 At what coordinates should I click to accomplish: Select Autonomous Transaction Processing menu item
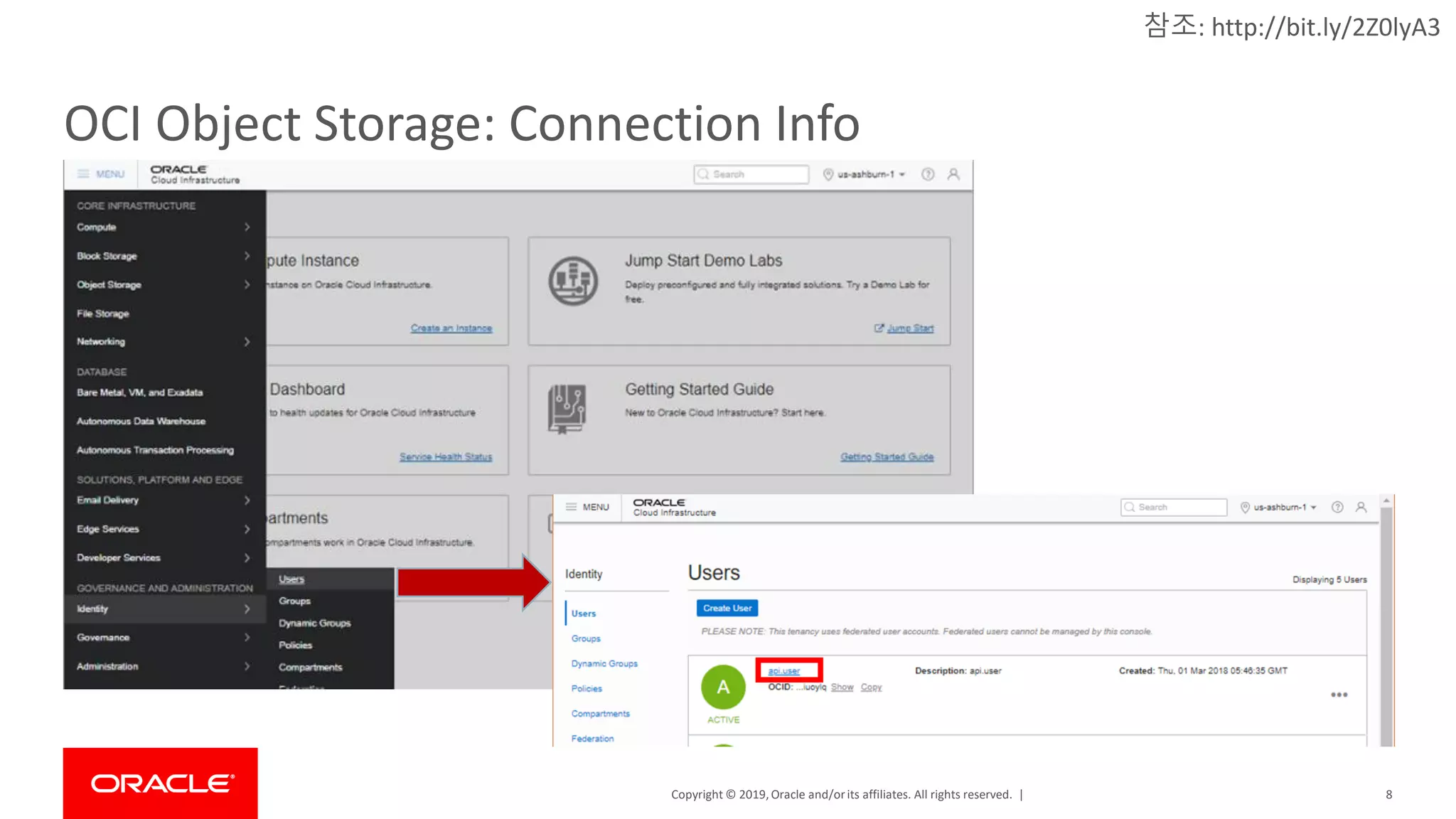pyautogui.click(x=155, y=450)
